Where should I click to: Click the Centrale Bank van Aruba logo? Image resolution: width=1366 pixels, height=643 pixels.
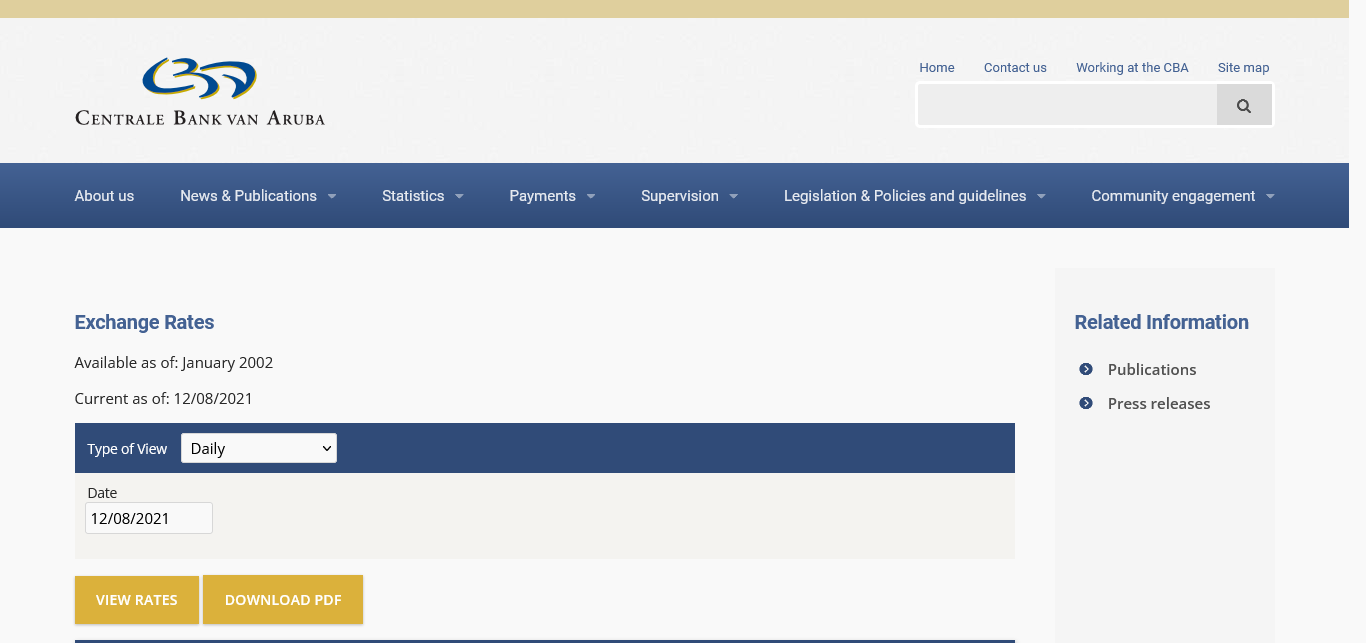click(x=200, y=92)
